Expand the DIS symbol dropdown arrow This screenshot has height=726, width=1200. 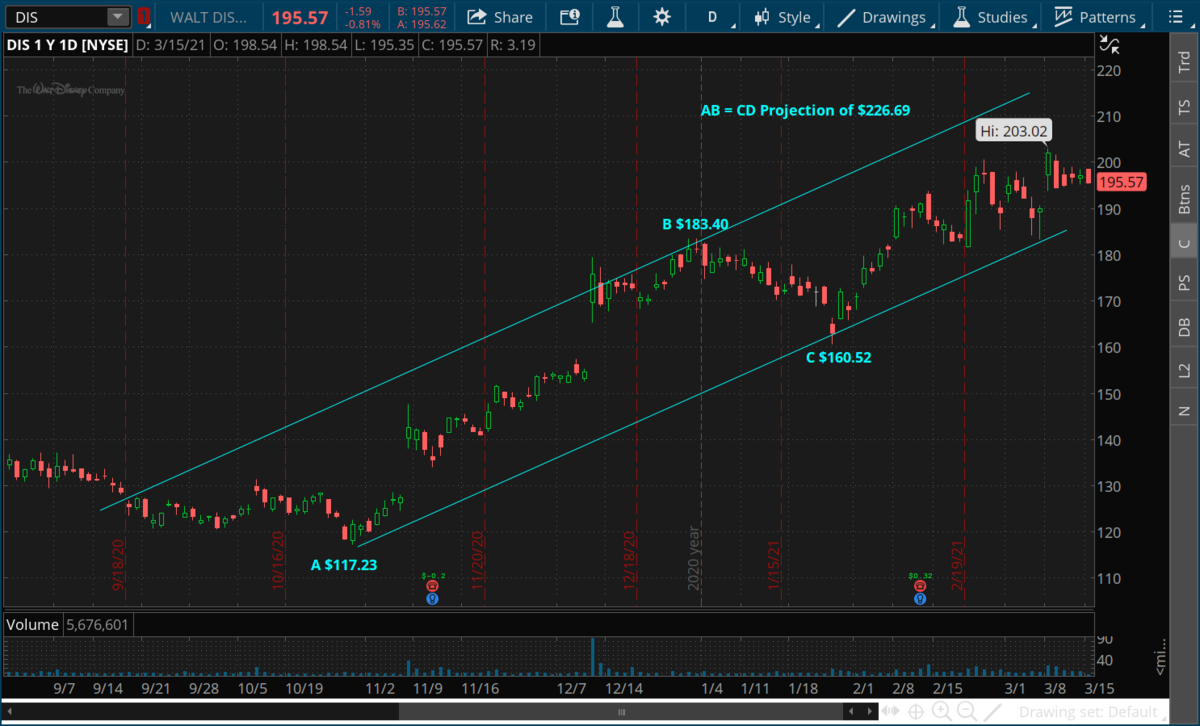(118, 17)
